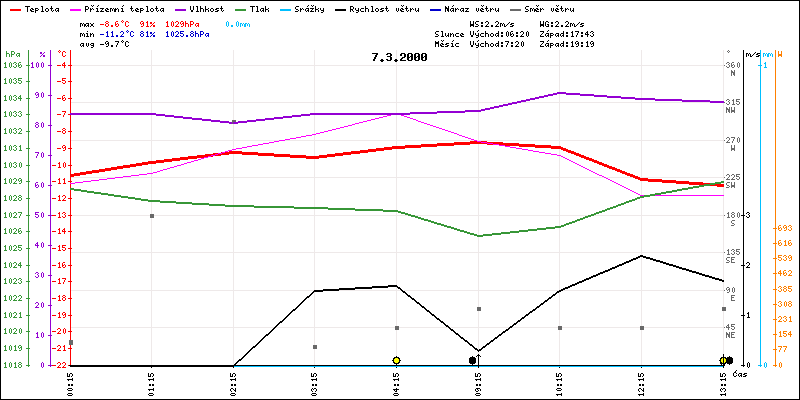Image resolution: width=800 pixels, height=400 pixels.
Task: Click the hPa pressure axis header
Action: pyautogui.click(x=12, y=54)
